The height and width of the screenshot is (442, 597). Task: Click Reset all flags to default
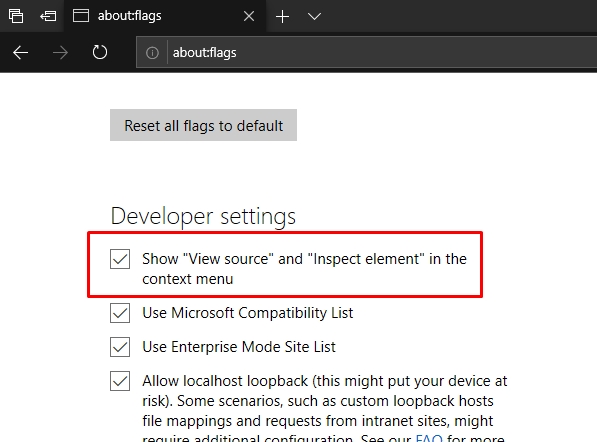pyautogui.click(x=203, y=125)
